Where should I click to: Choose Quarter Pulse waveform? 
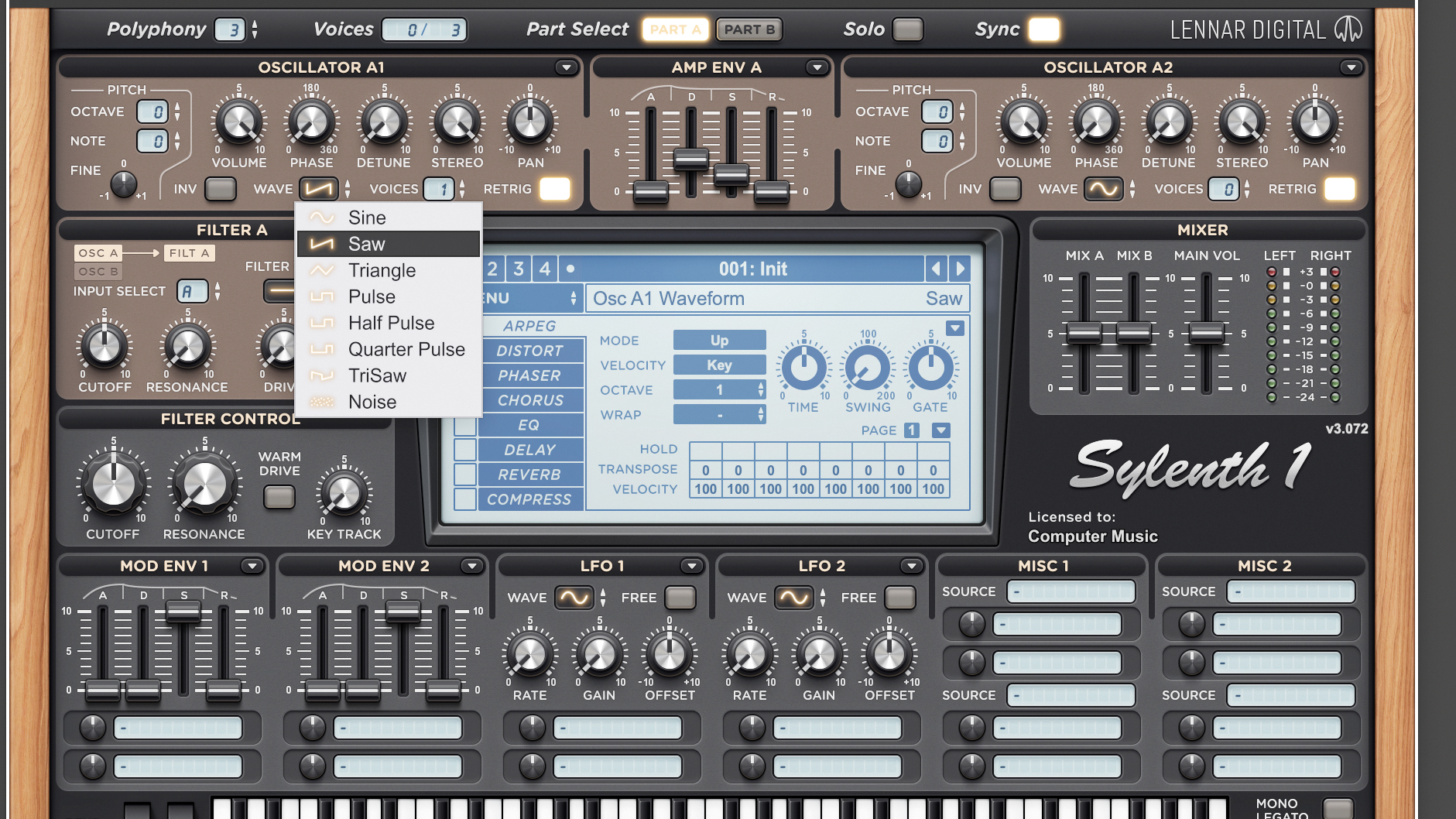pyautogui.click(x=388, y=349)
